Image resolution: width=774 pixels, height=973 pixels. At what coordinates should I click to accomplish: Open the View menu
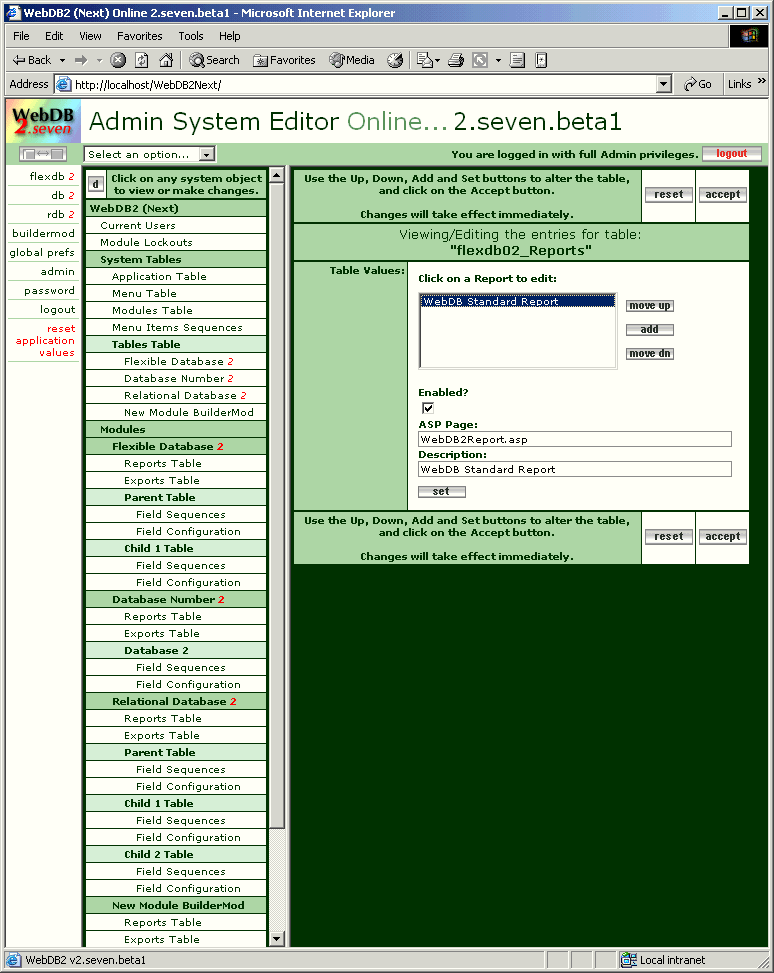[x=90, y=36]
